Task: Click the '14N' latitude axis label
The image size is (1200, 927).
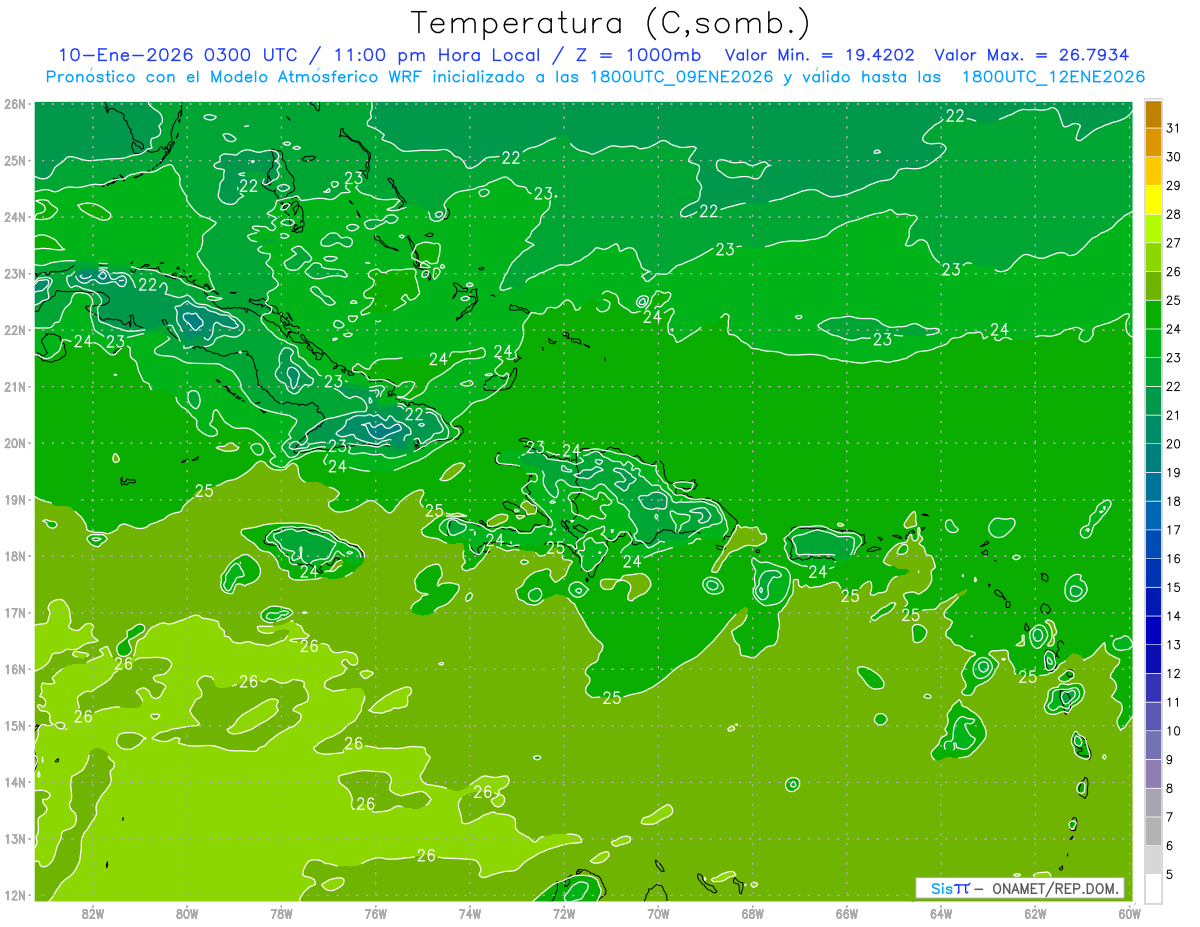Action: click(16, 782)
